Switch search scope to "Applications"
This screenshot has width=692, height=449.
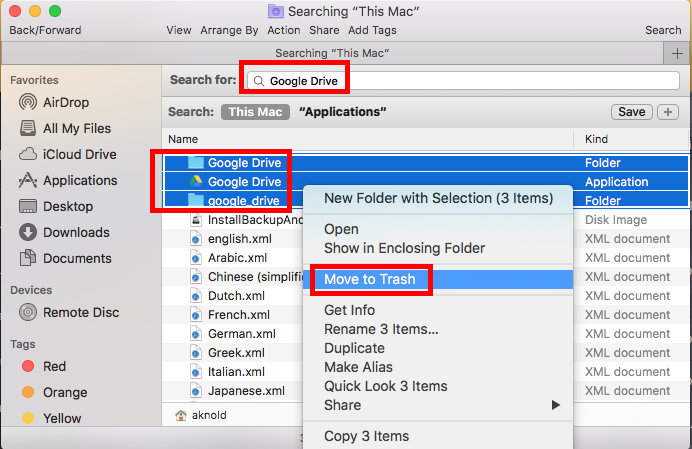tap(342, 112)
